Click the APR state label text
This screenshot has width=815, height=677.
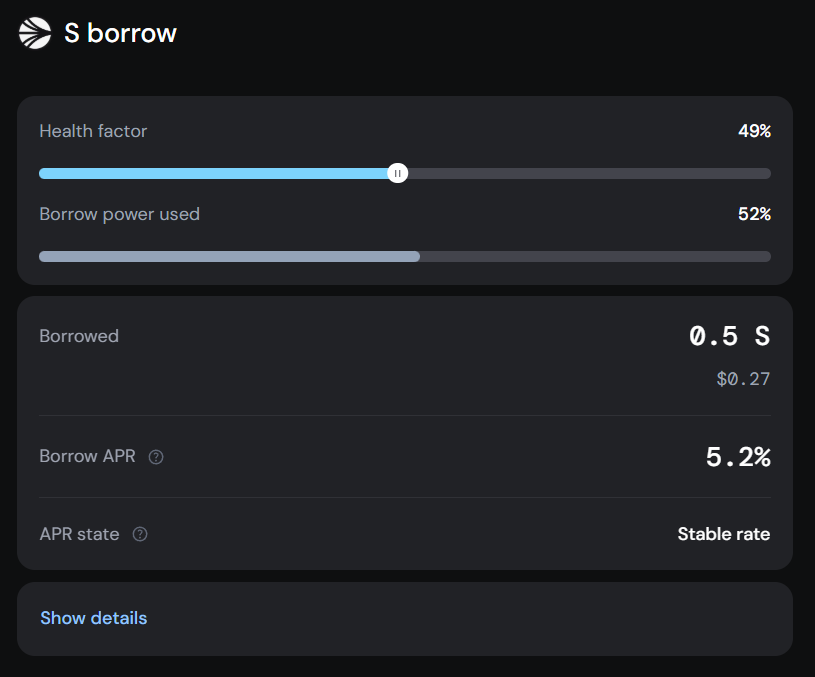coord(79,534)
